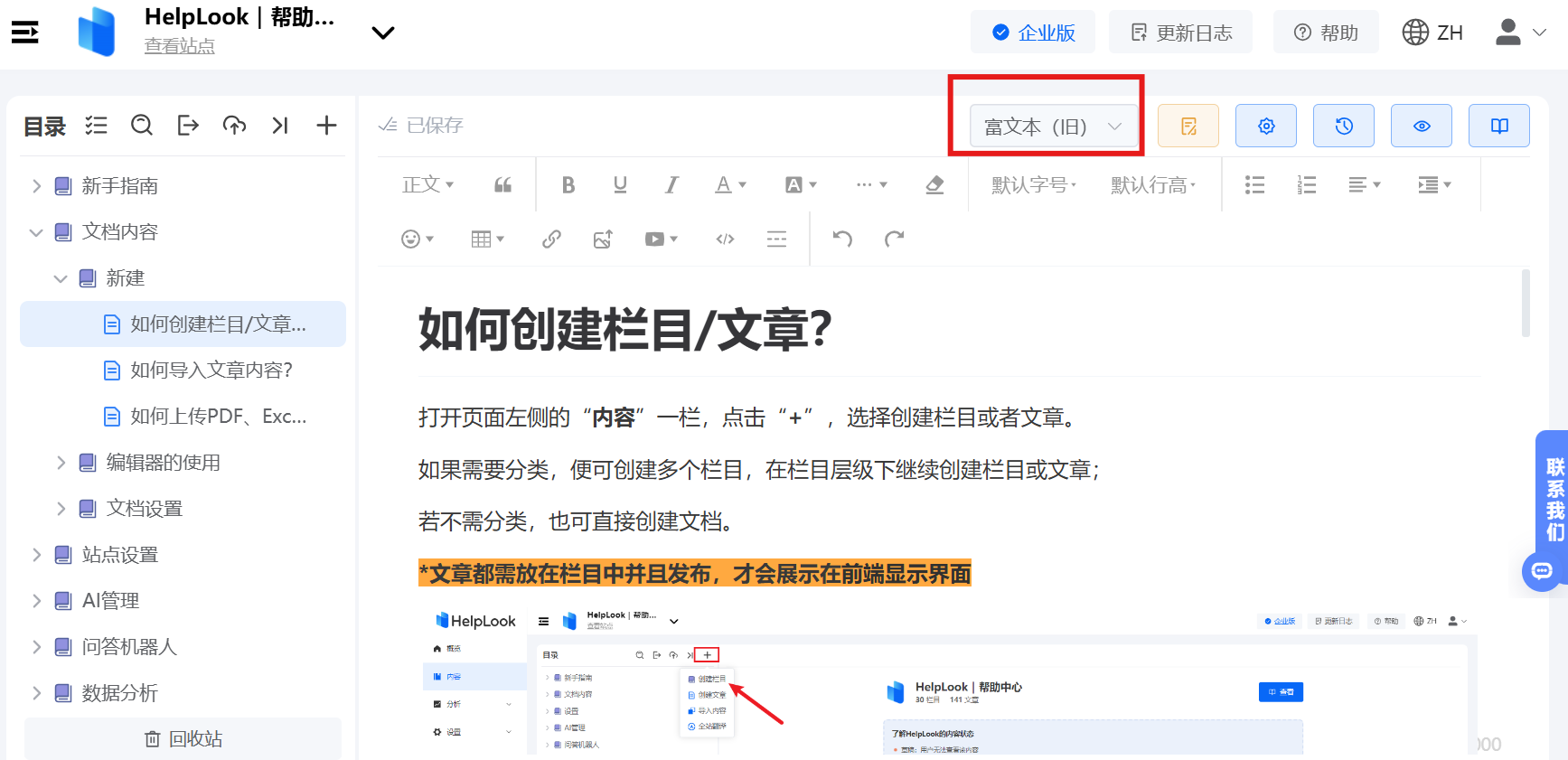The height and width of the screenshot is (760, 1568).
Task: Preview the article with the eye icon
Action: pos(1422,127)
